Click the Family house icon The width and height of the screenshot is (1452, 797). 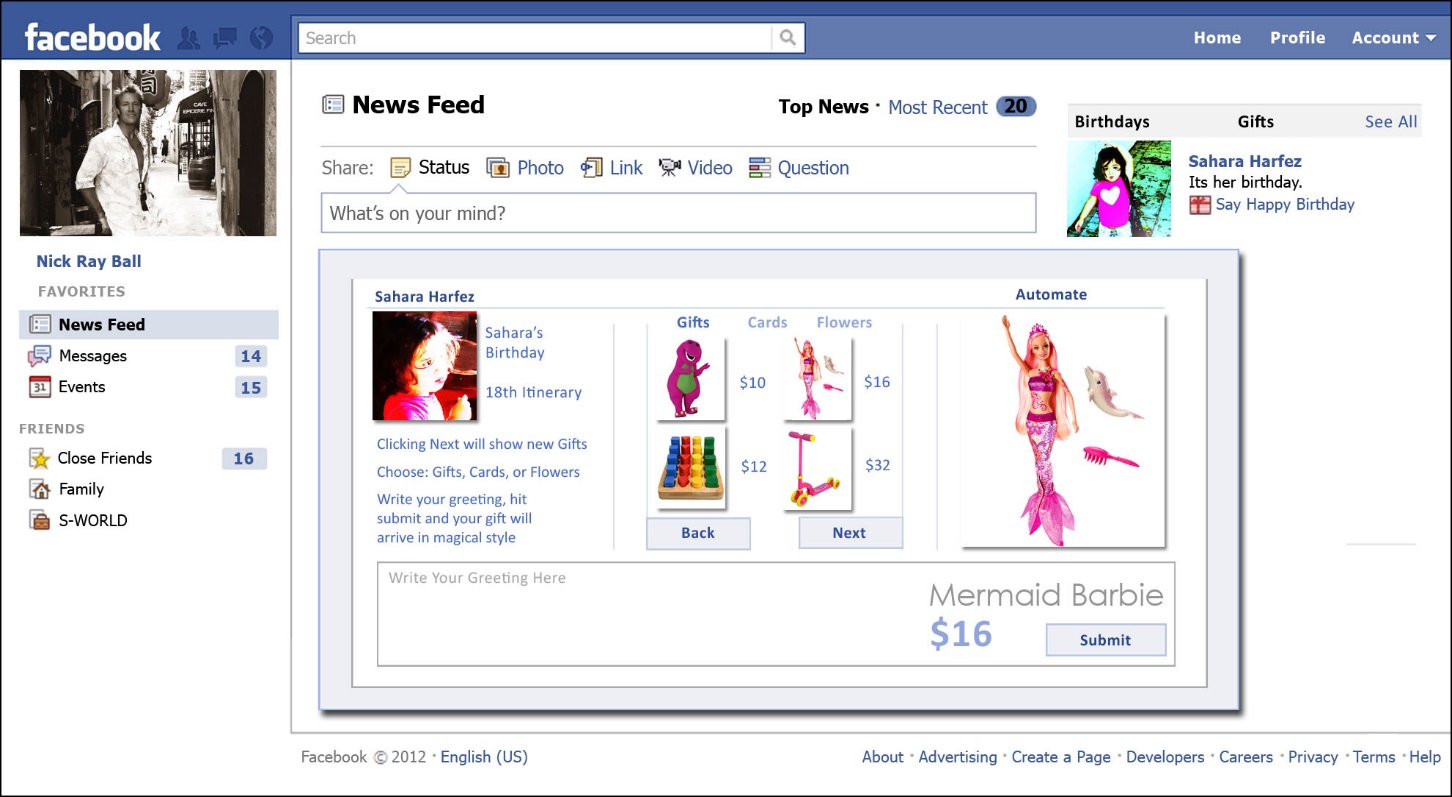[x=40, y=489]
